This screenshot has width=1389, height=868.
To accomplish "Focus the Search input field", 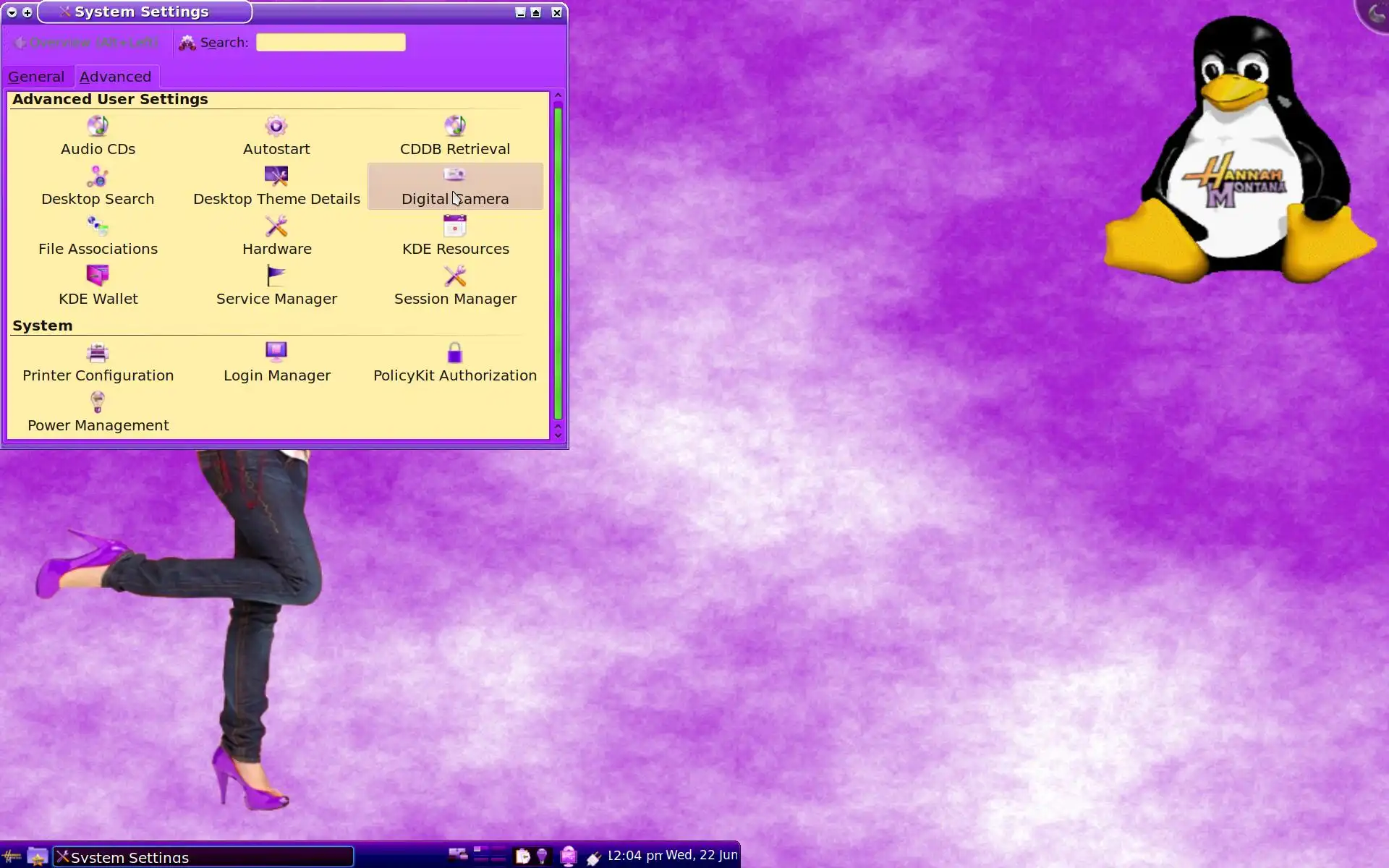I will pyautogui.click(x=331, y=43).
